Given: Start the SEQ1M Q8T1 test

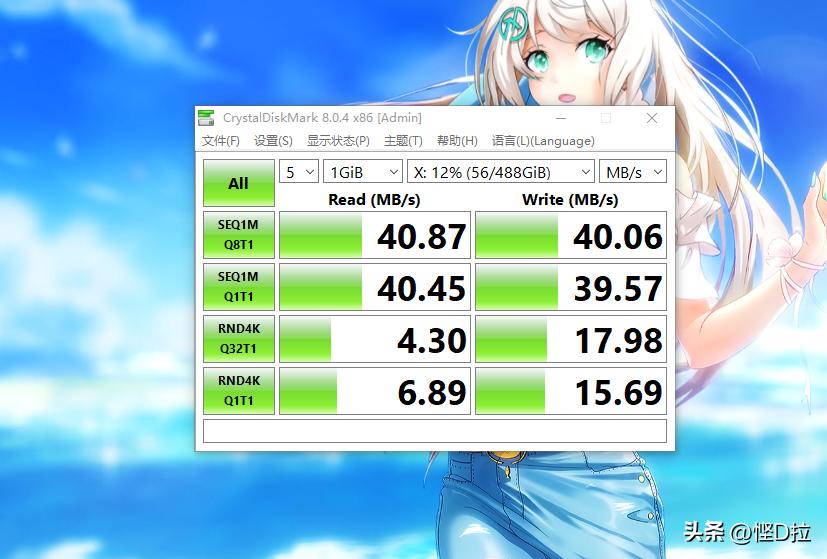Looking at the screenshot, I should [238, 235].
